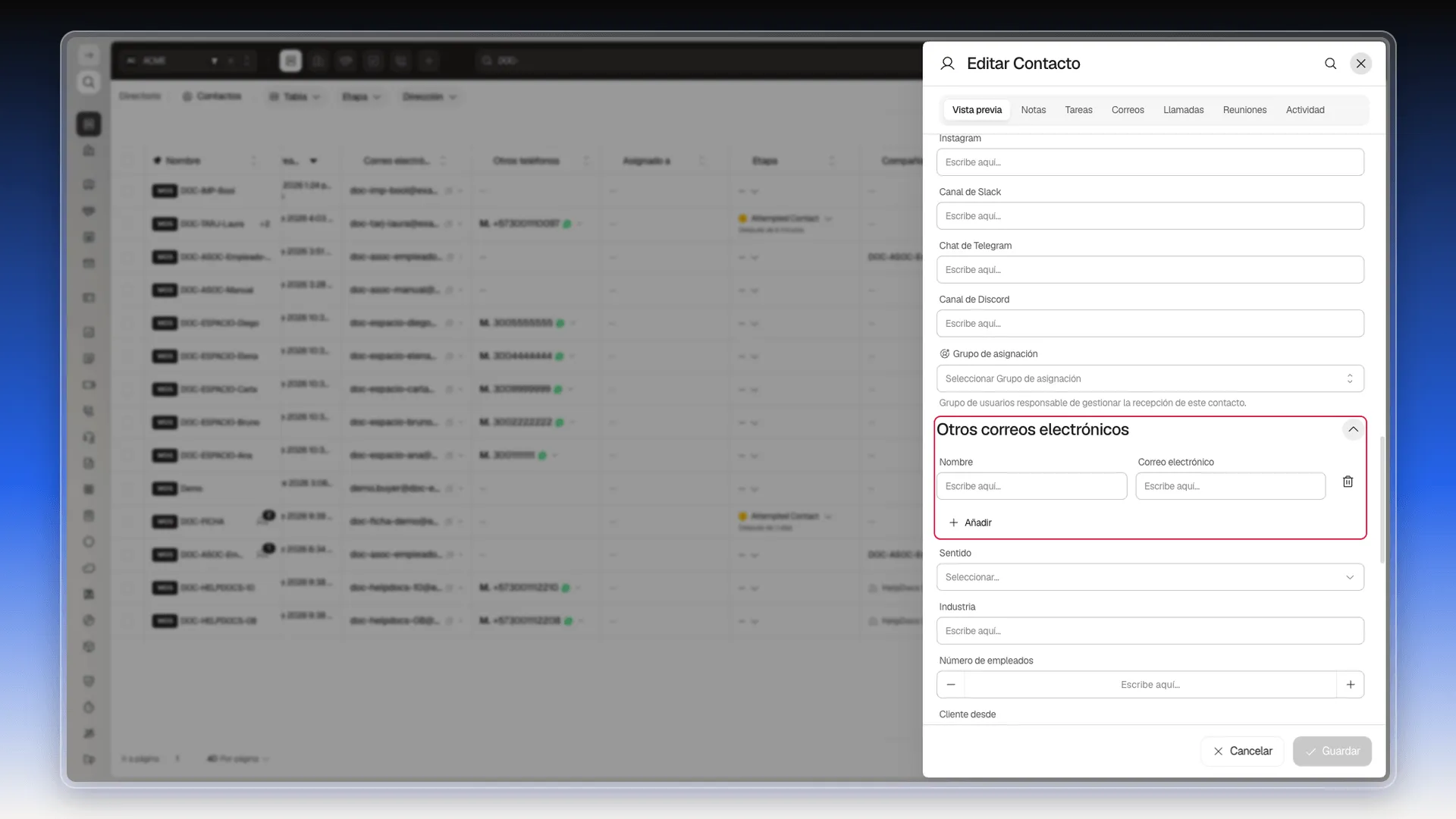Click the panel's vertical scrollbar
1456x819 pixels.
pyautogui.click(x=1382, y=499)
